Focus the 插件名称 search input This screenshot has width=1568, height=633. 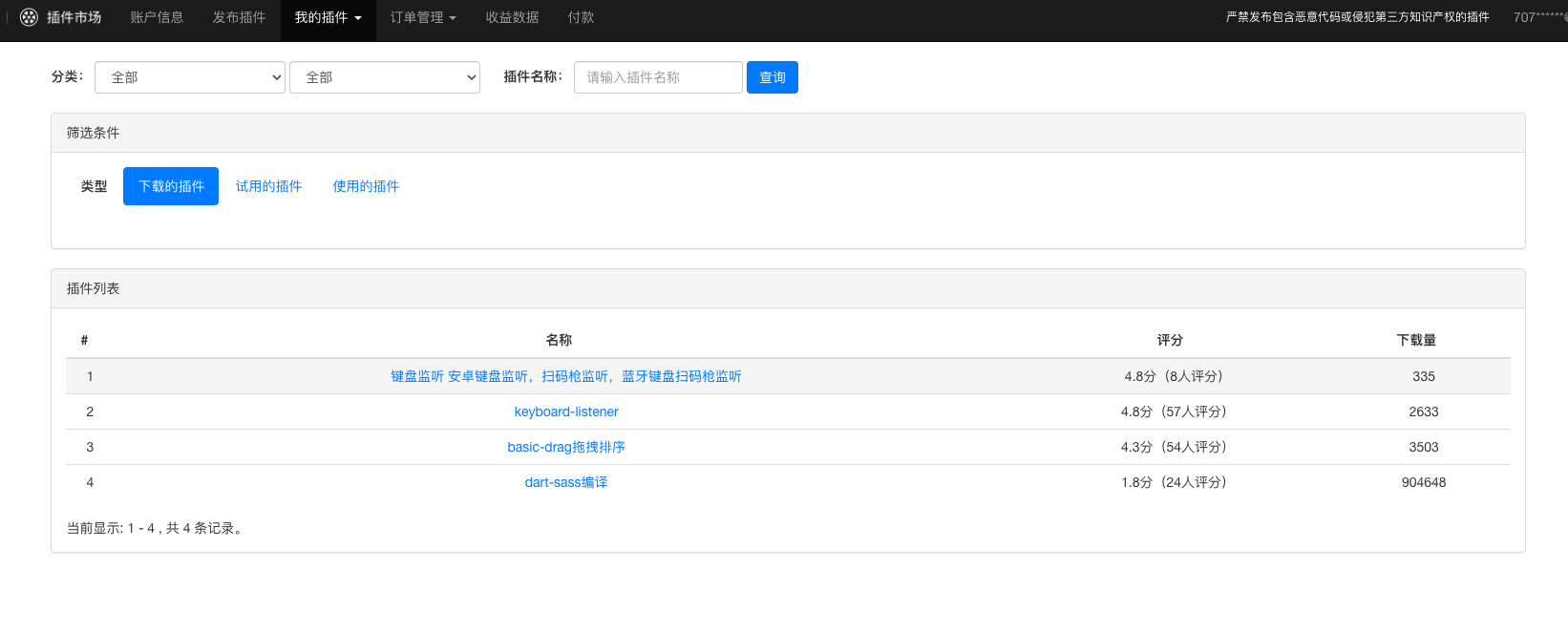point(657,77)
